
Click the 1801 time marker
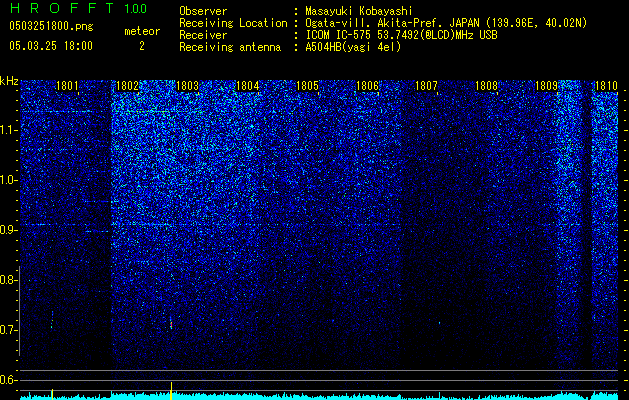[x=67, y=86]
